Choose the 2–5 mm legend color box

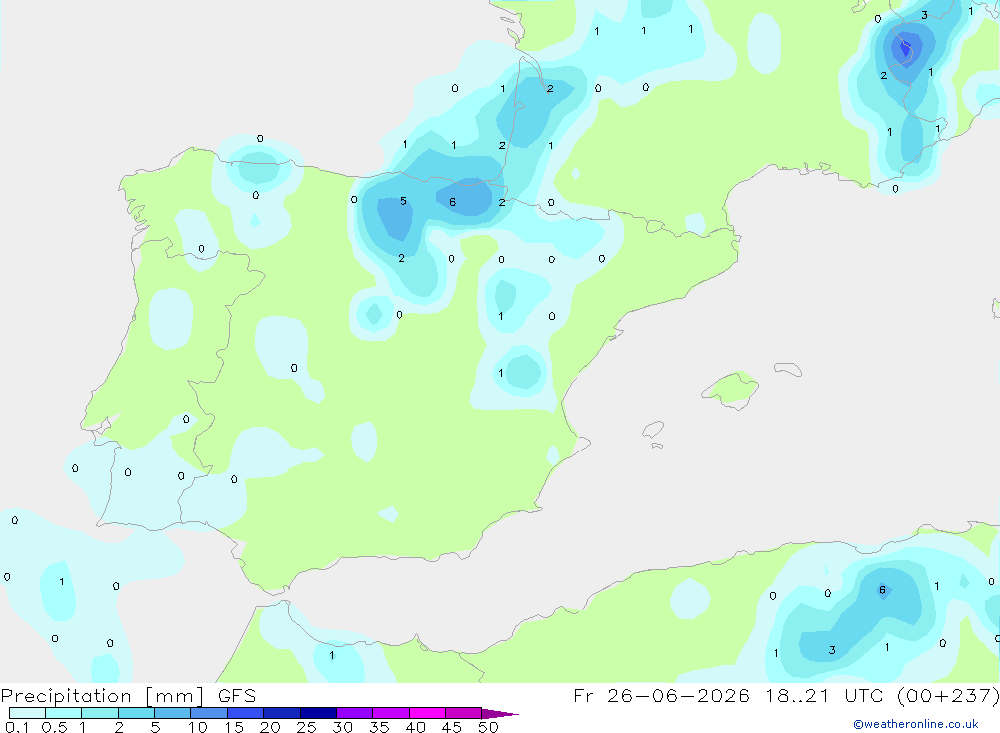[136, 713]
